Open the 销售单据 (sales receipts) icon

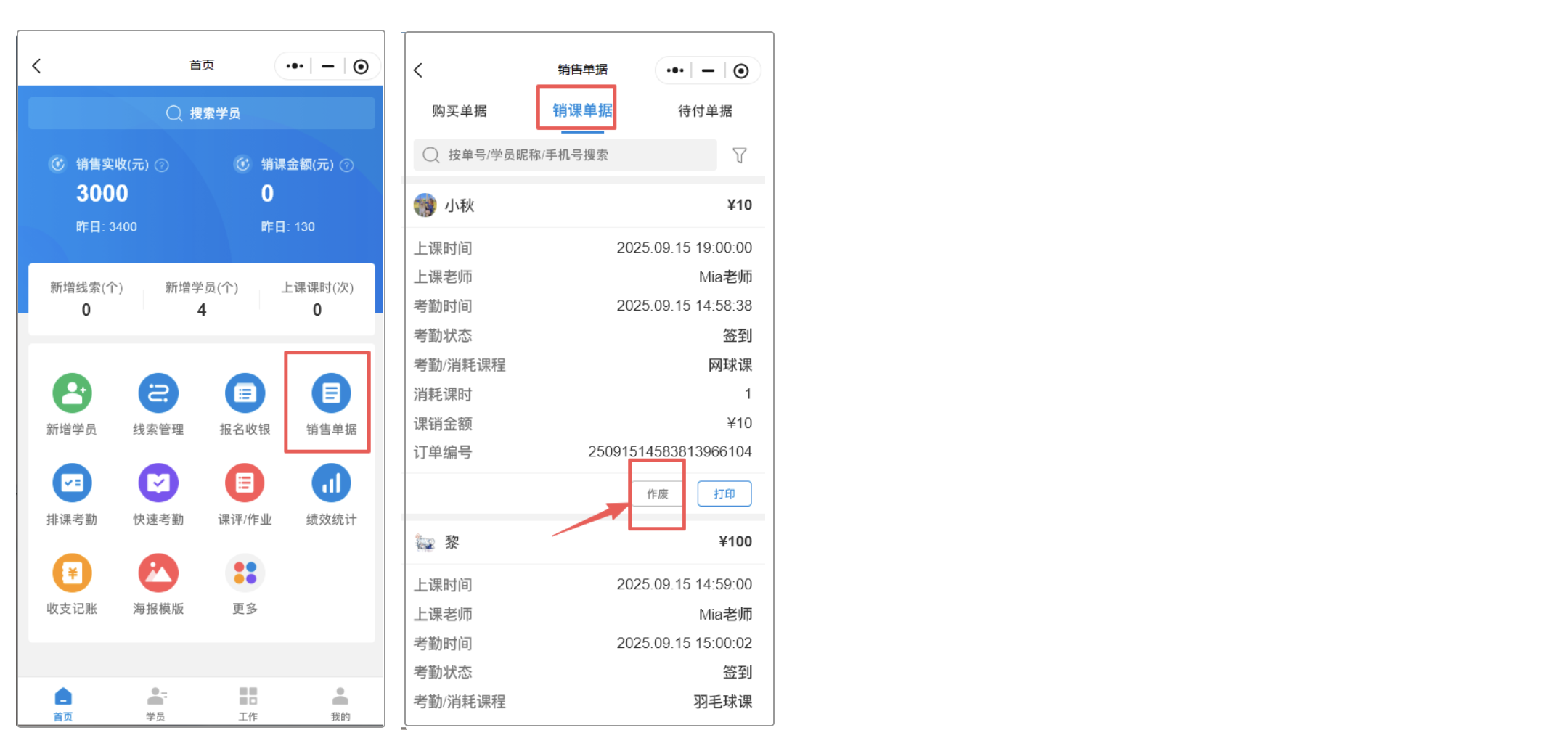coord(331,403)
